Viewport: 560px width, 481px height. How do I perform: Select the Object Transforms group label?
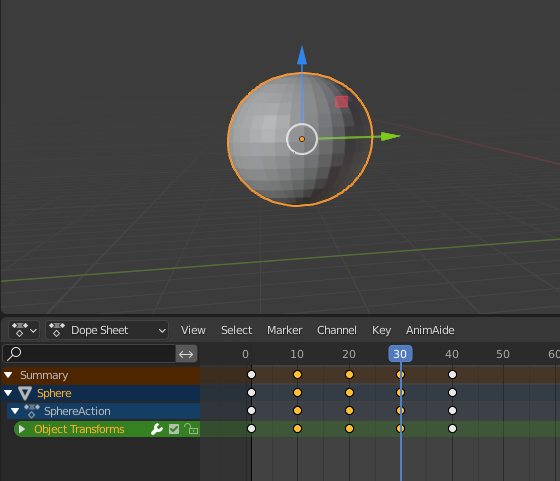tap(79, 429)
